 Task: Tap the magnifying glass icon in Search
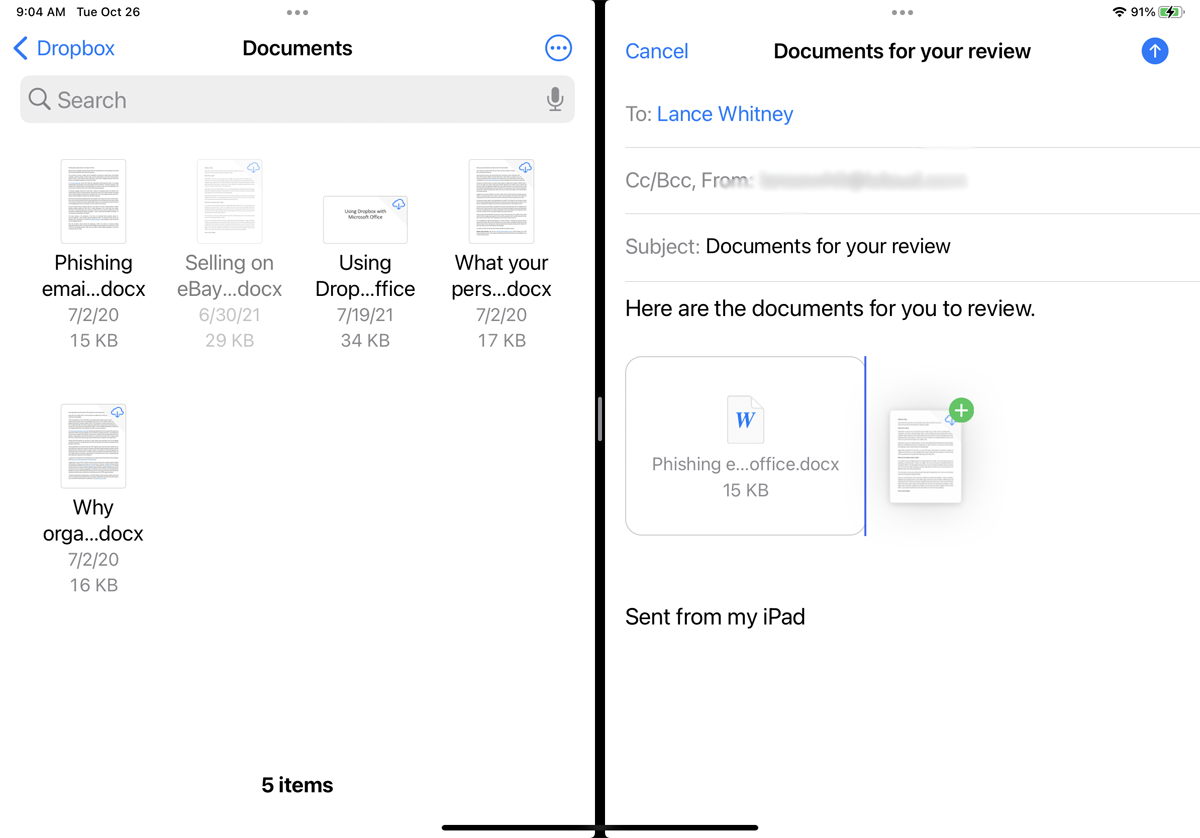click(39, 99)
